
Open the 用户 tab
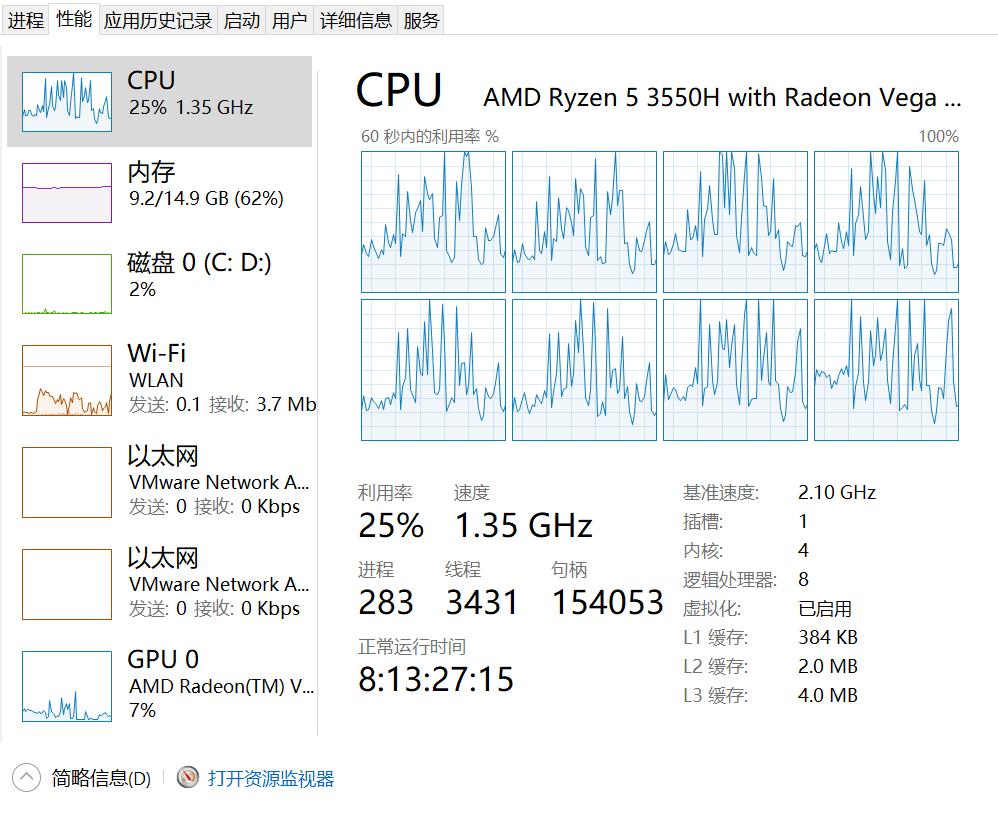290,20
